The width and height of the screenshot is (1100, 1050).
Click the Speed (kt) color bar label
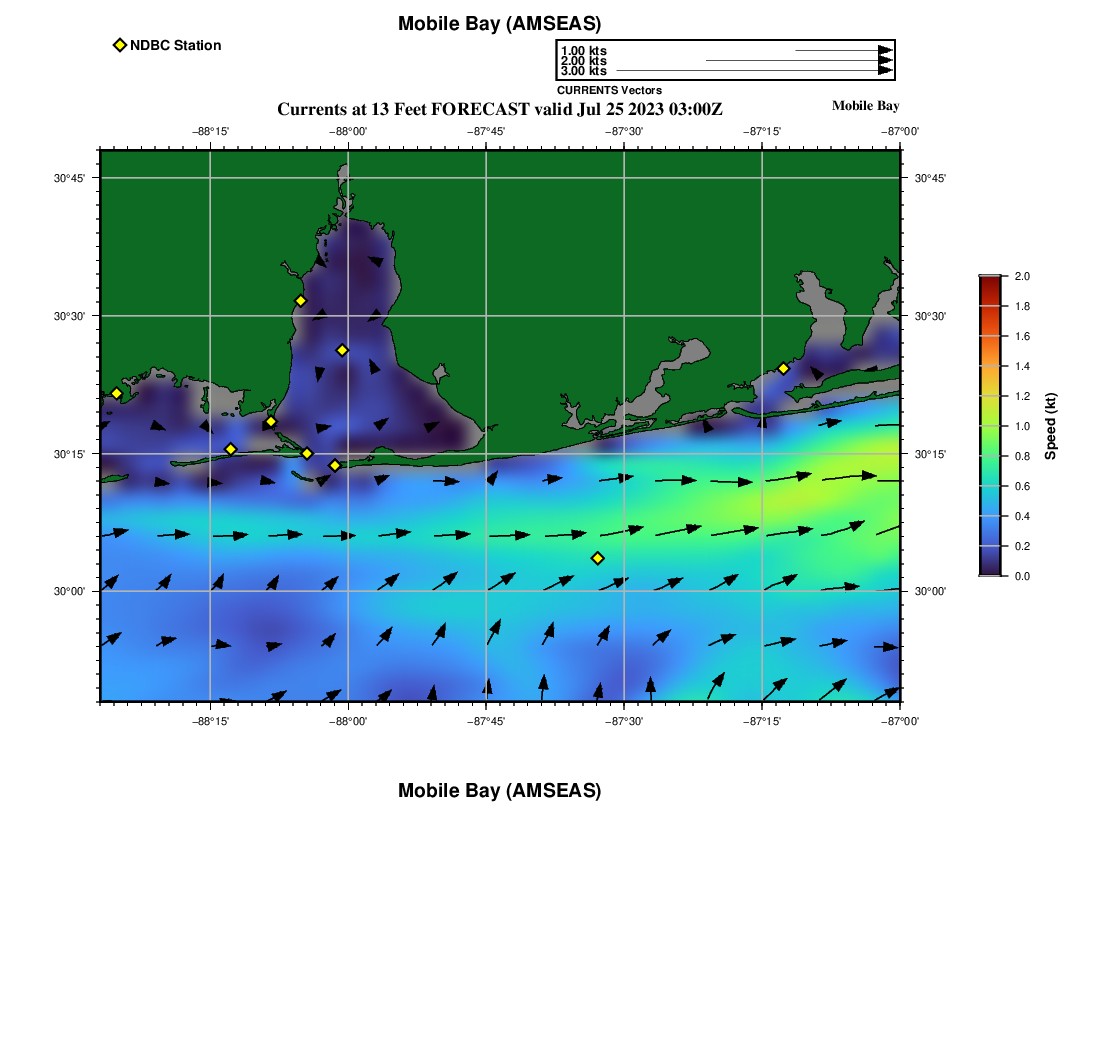click(1050, 426)
